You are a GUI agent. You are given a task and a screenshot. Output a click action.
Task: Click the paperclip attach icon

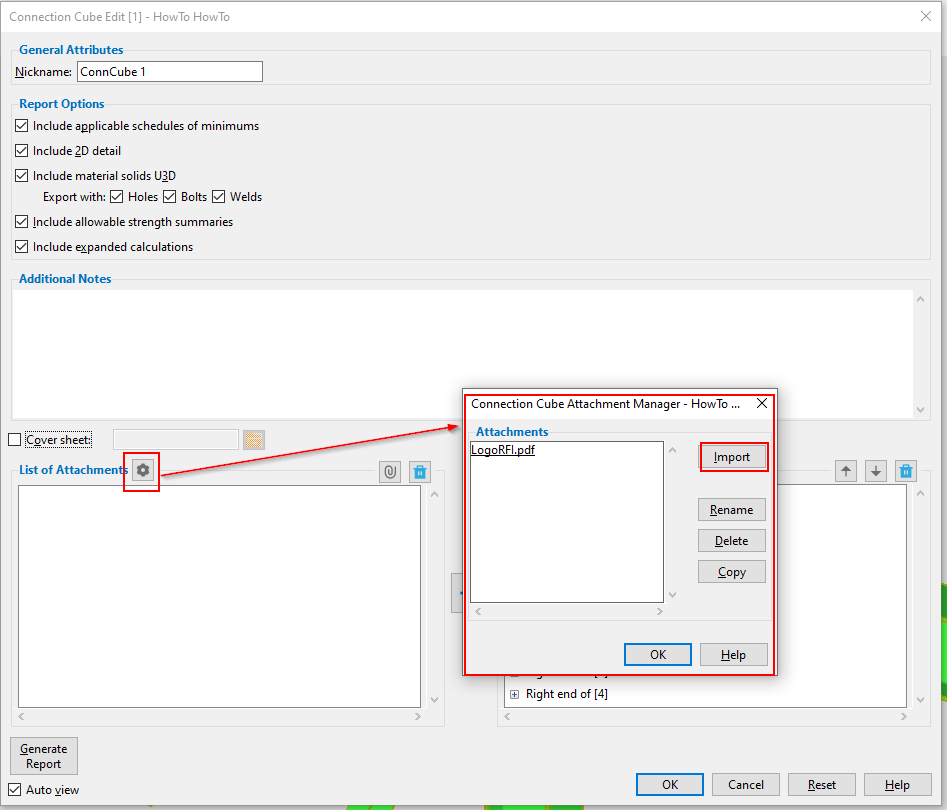click(x=390, y=472)
